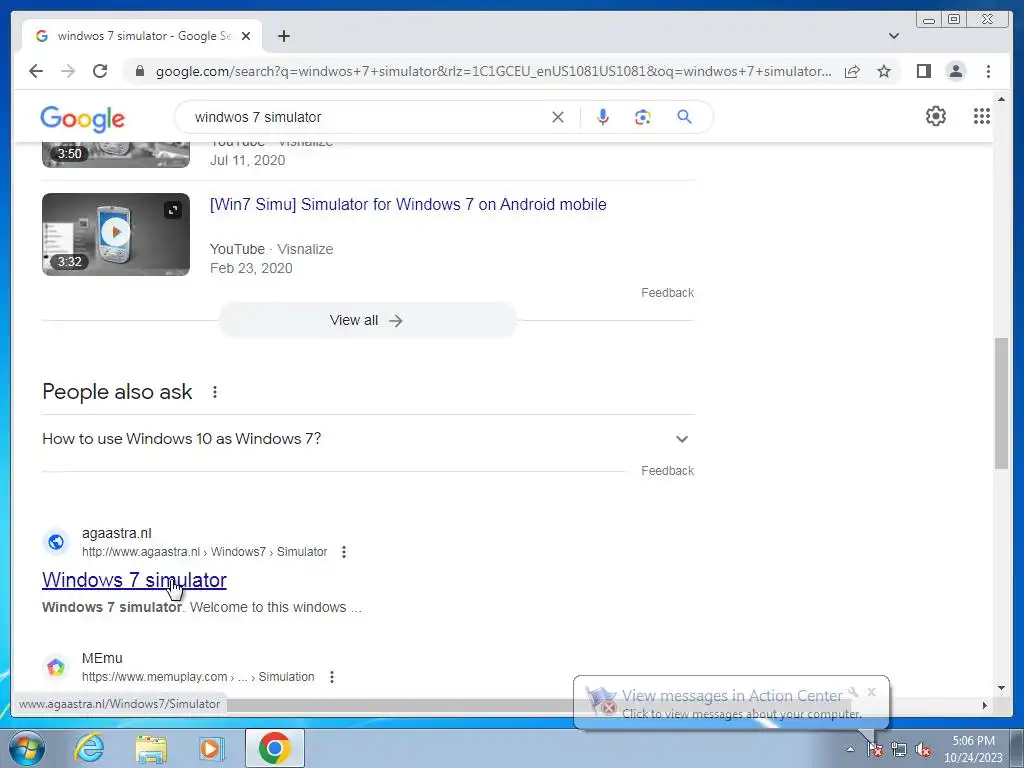
Task: Open more options for MEmu result
Action: 332,677
